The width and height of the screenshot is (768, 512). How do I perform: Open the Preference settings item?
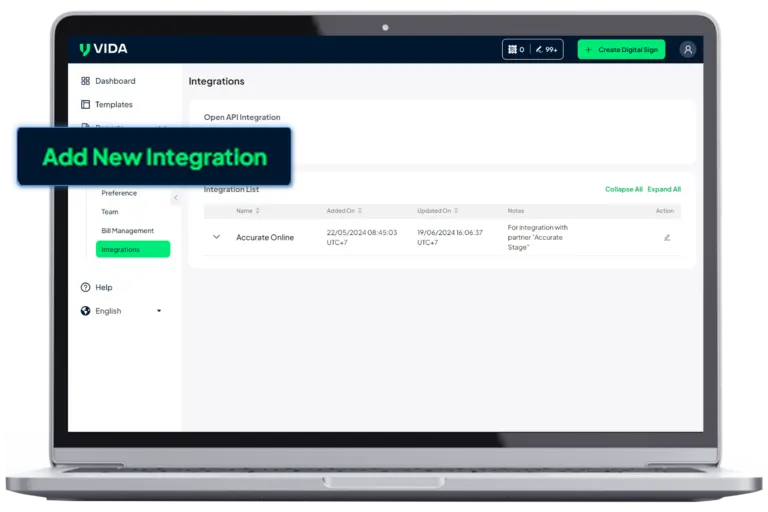119,193
